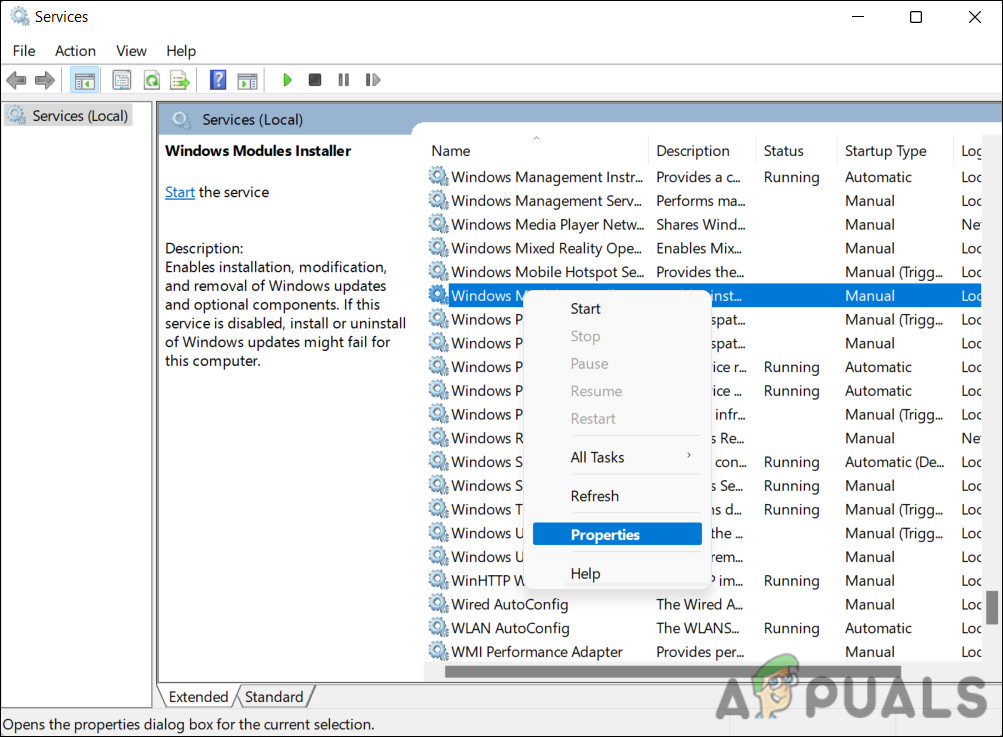Click the Pause Service toolbar icon

343,80
